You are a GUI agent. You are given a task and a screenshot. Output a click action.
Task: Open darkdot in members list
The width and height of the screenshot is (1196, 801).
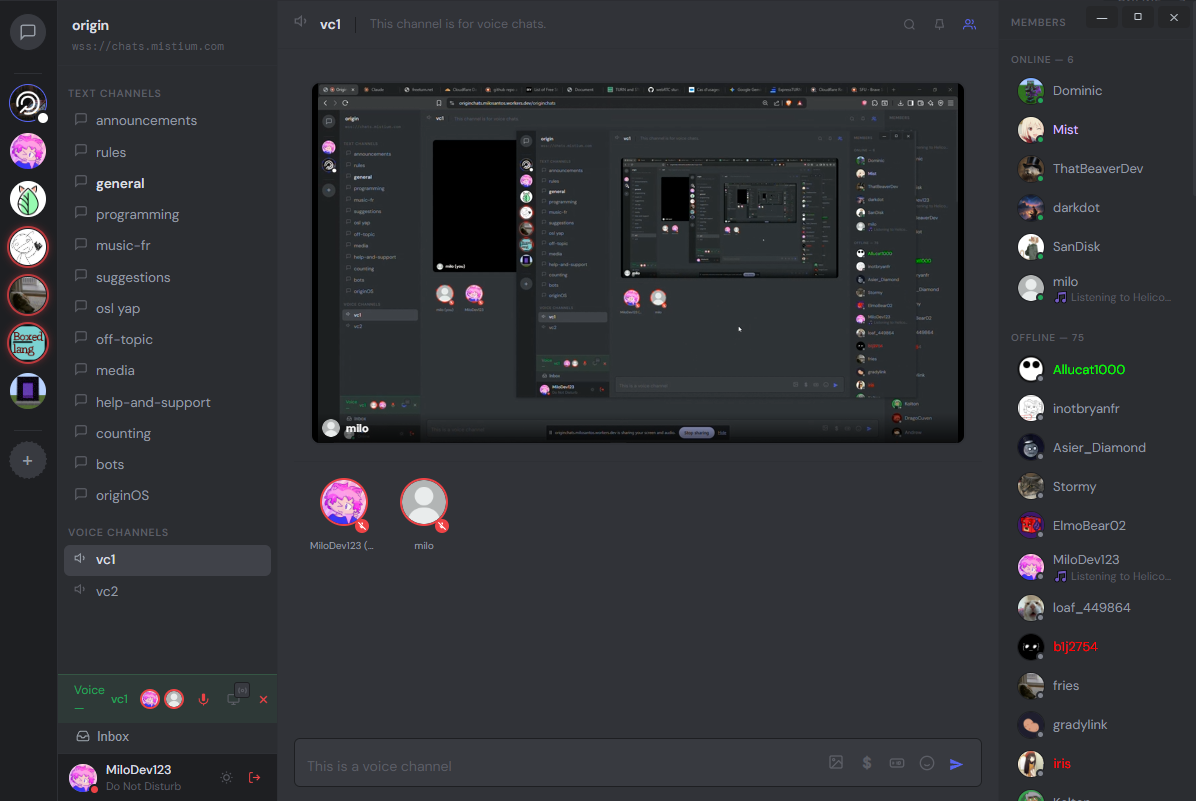[1096, 207]
